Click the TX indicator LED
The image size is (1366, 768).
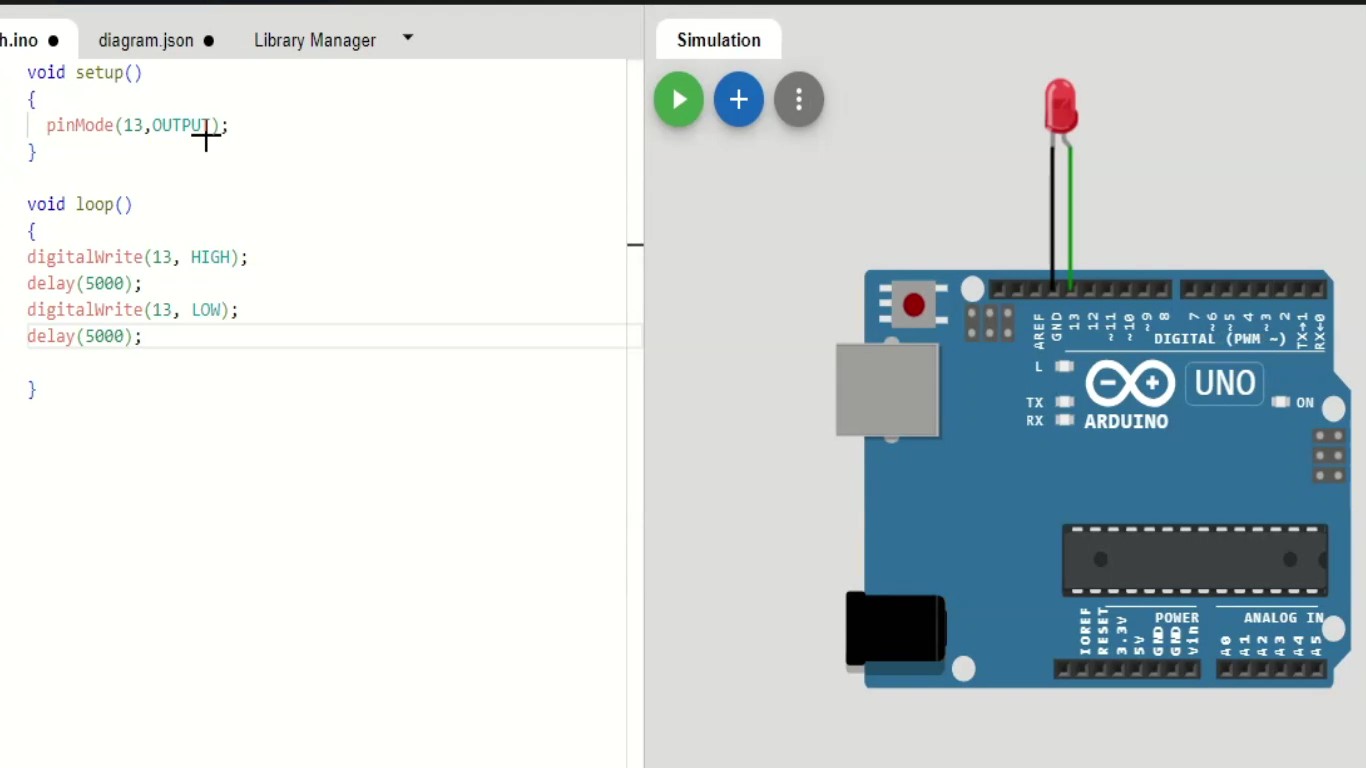(x=1064, y=403)
